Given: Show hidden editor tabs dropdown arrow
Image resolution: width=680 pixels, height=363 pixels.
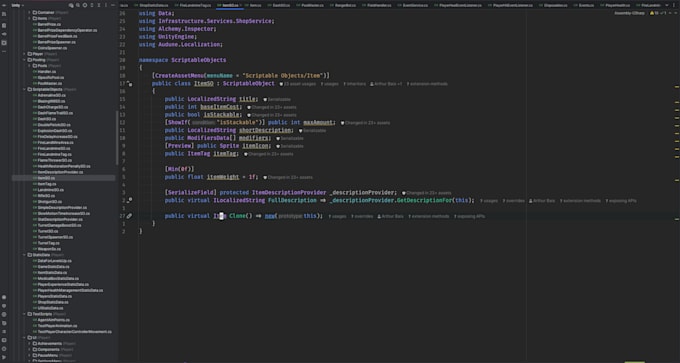Looking at the screenshot, I should click(667, 5).
